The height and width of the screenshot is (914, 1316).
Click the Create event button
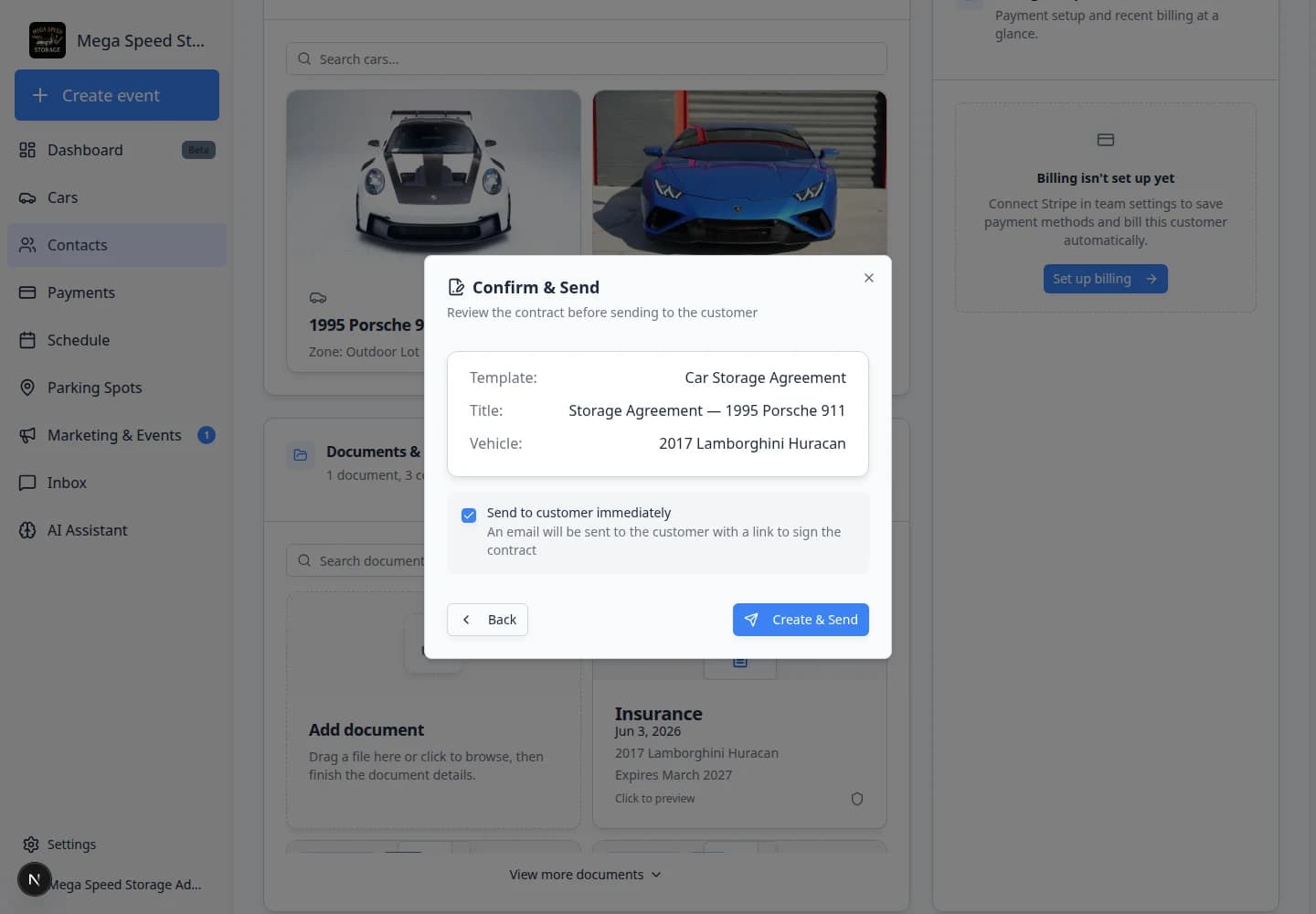(117, 95)
